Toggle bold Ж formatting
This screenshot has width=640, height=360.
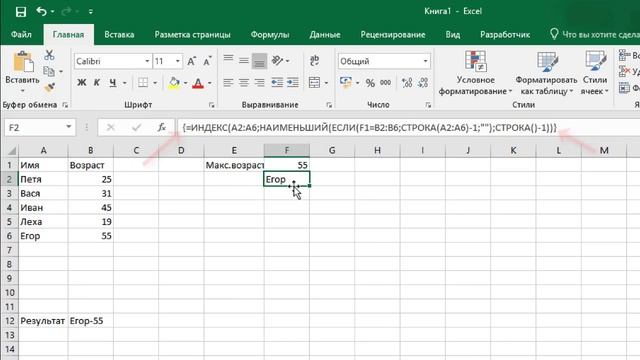(x=82, y=83)
